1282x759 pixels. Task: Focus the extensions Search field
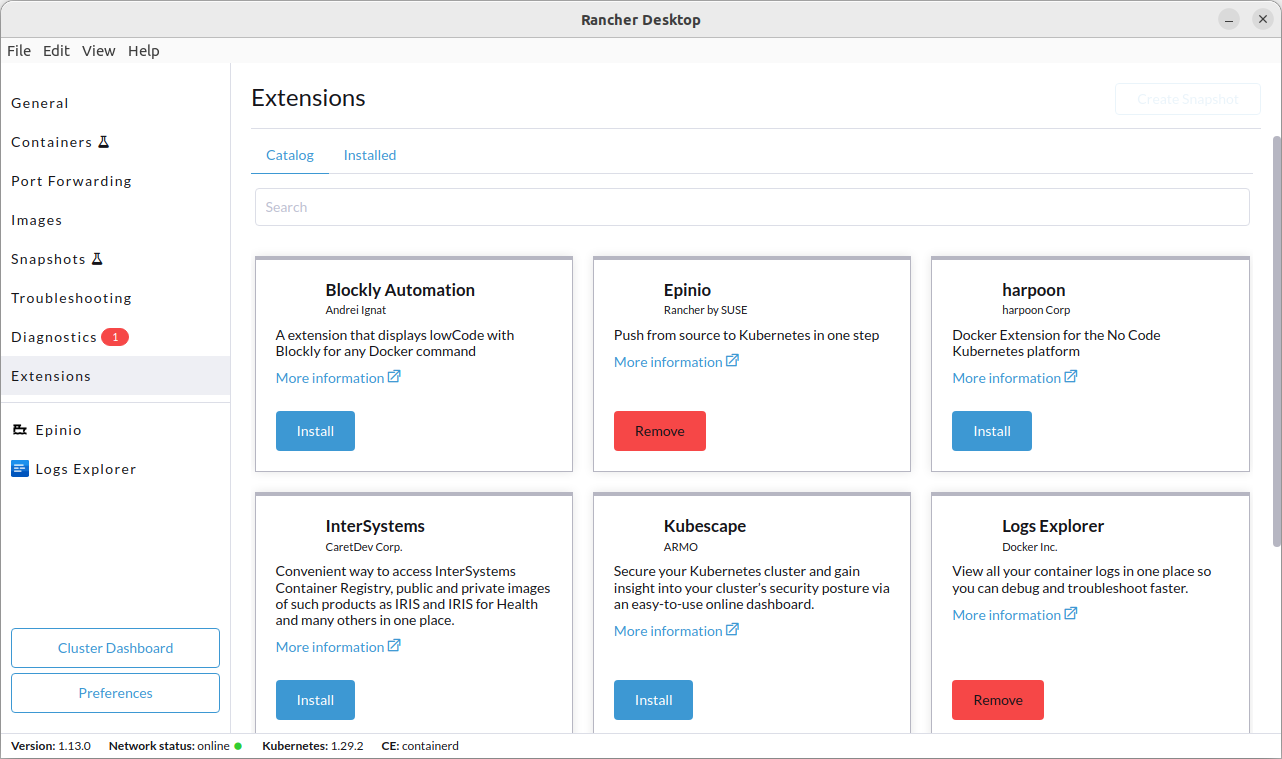tap(752, 207)
